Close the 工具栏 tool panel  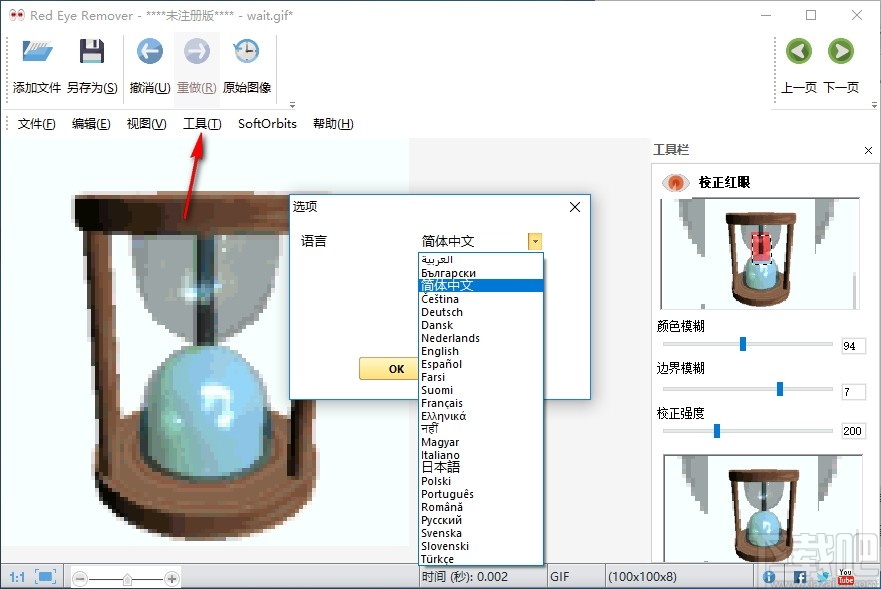868,151
